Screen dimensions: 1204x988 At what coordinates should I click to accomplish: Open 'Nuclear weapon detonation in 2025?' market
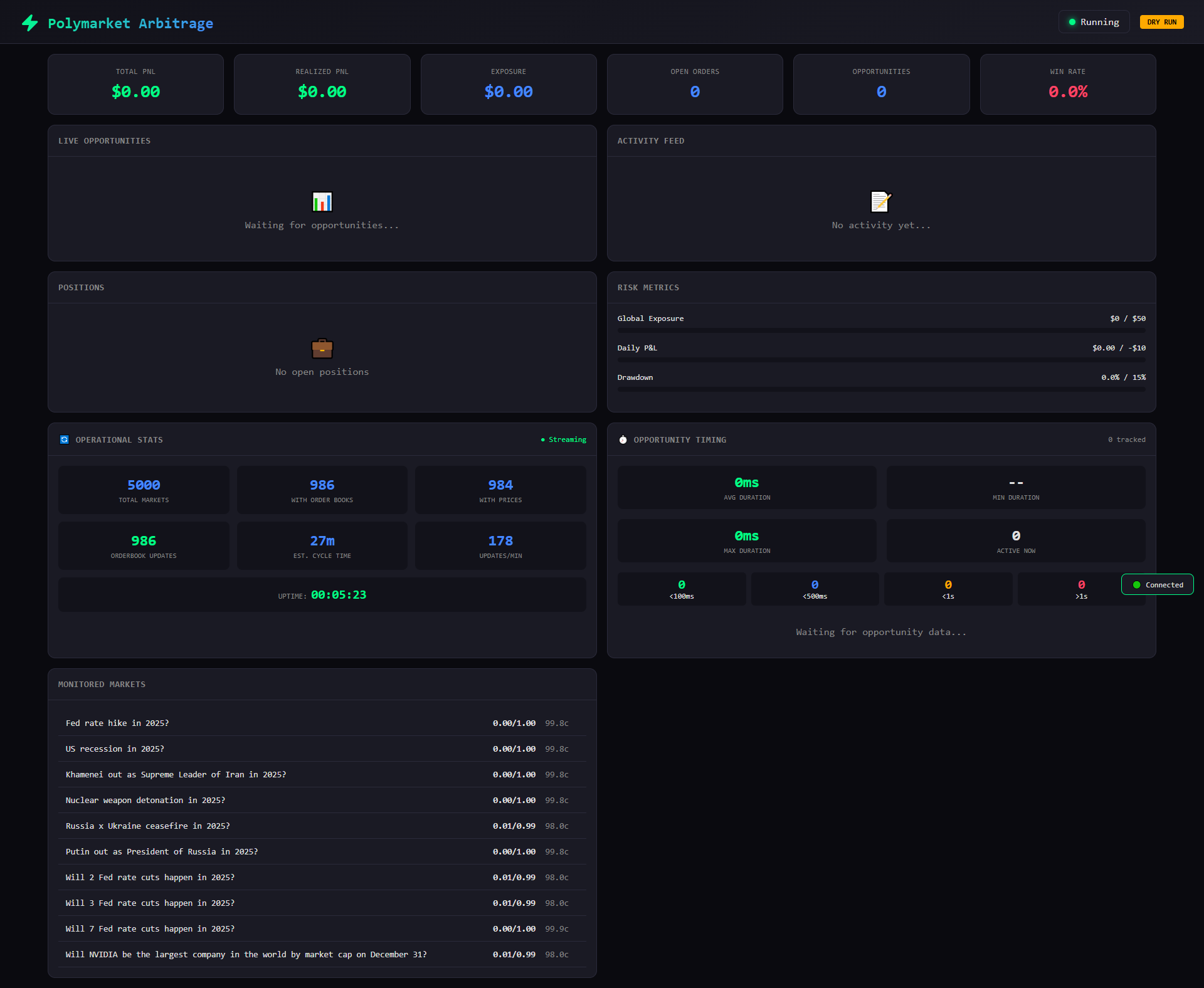(x=322, y=800)
